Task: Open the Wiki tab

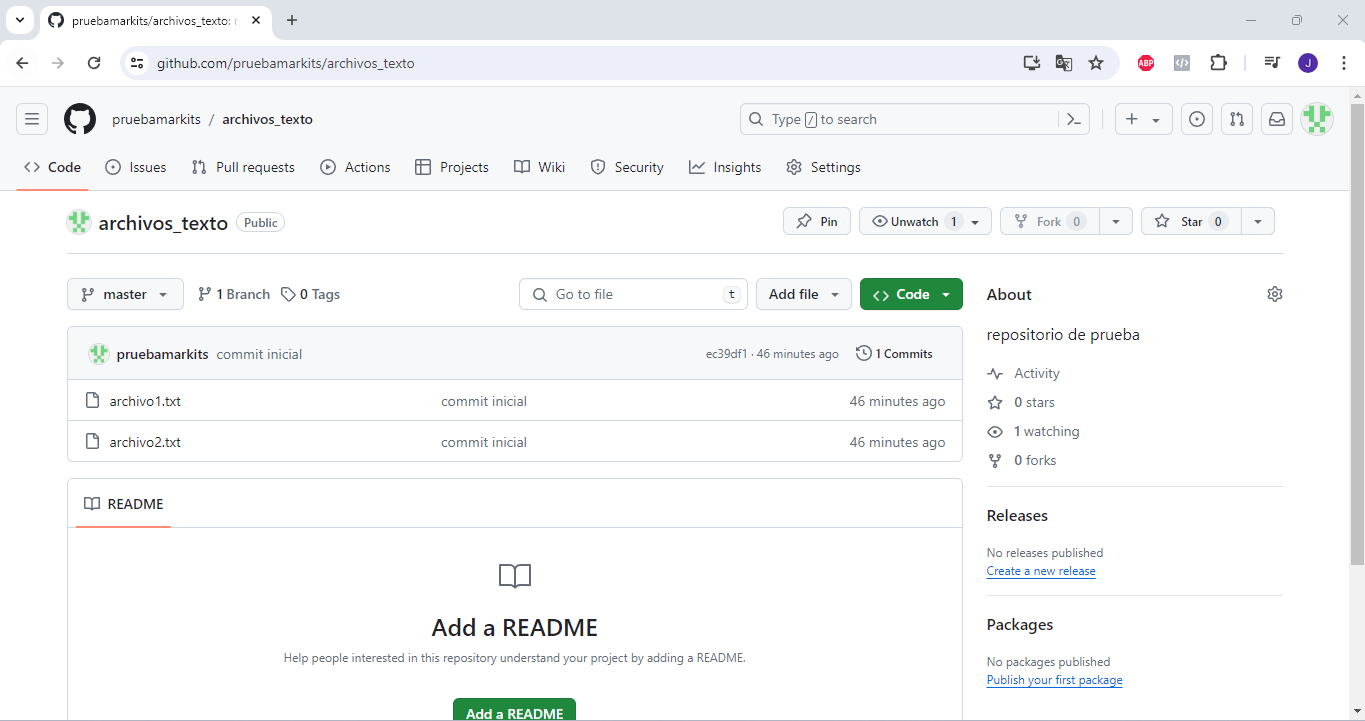Action: point(540,167)
